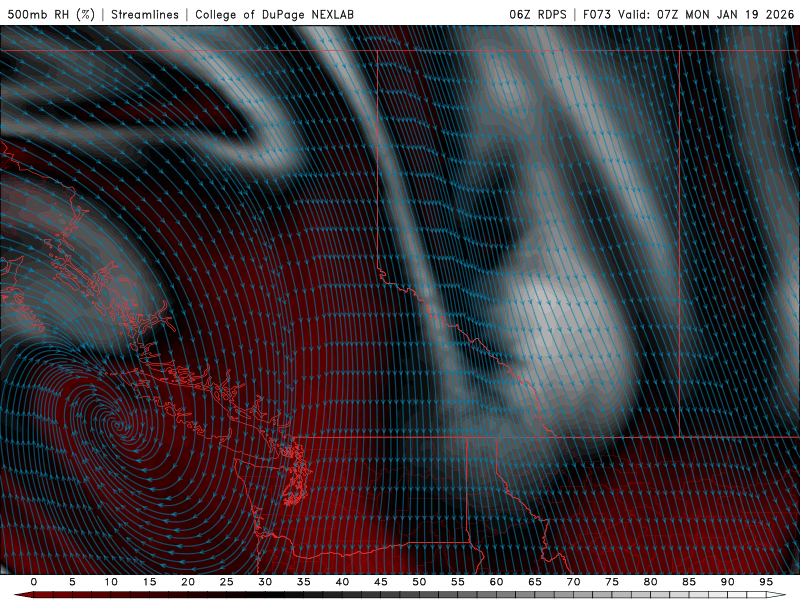
Task: Click the '35' label on the color scale
Action: coord(304,582)
